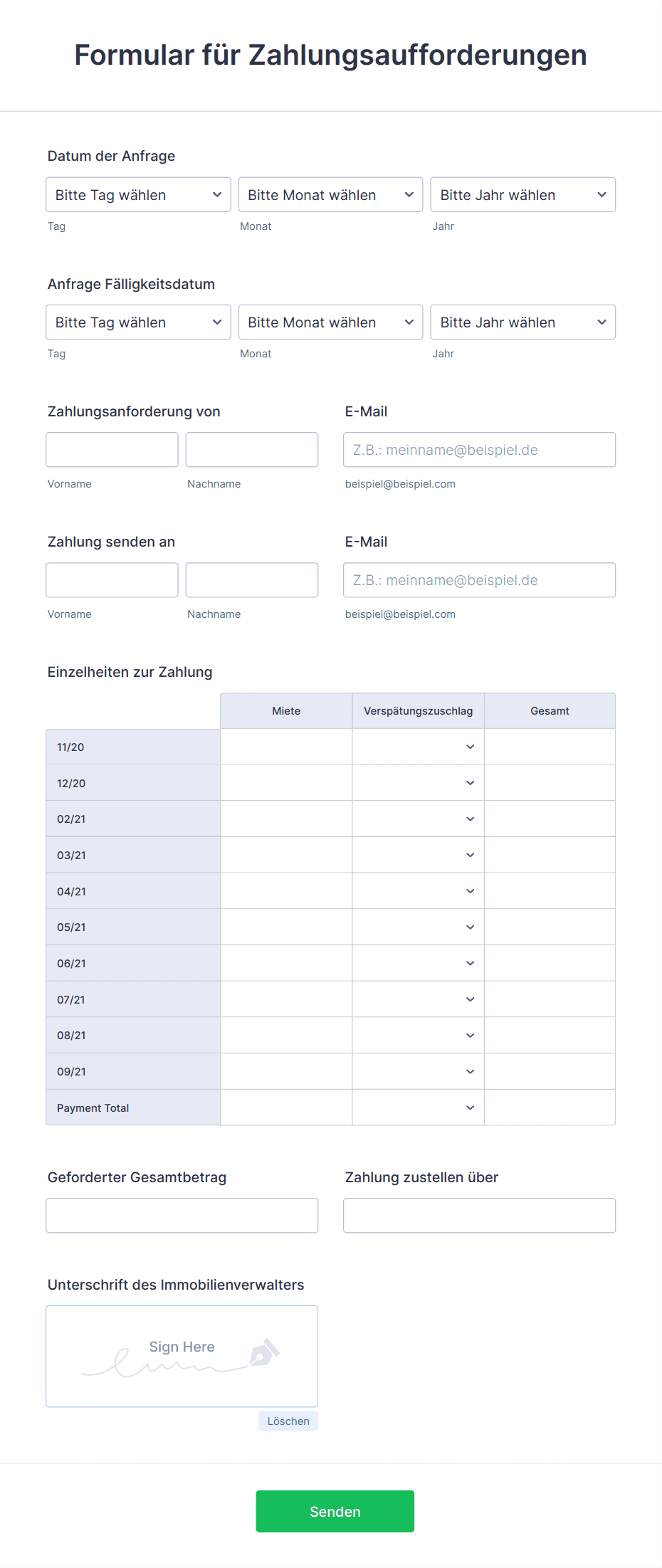Open the Jahr dropdown under Datum der Anfrage
Viewport: 662px width, 1568px height.
point(522,194)
